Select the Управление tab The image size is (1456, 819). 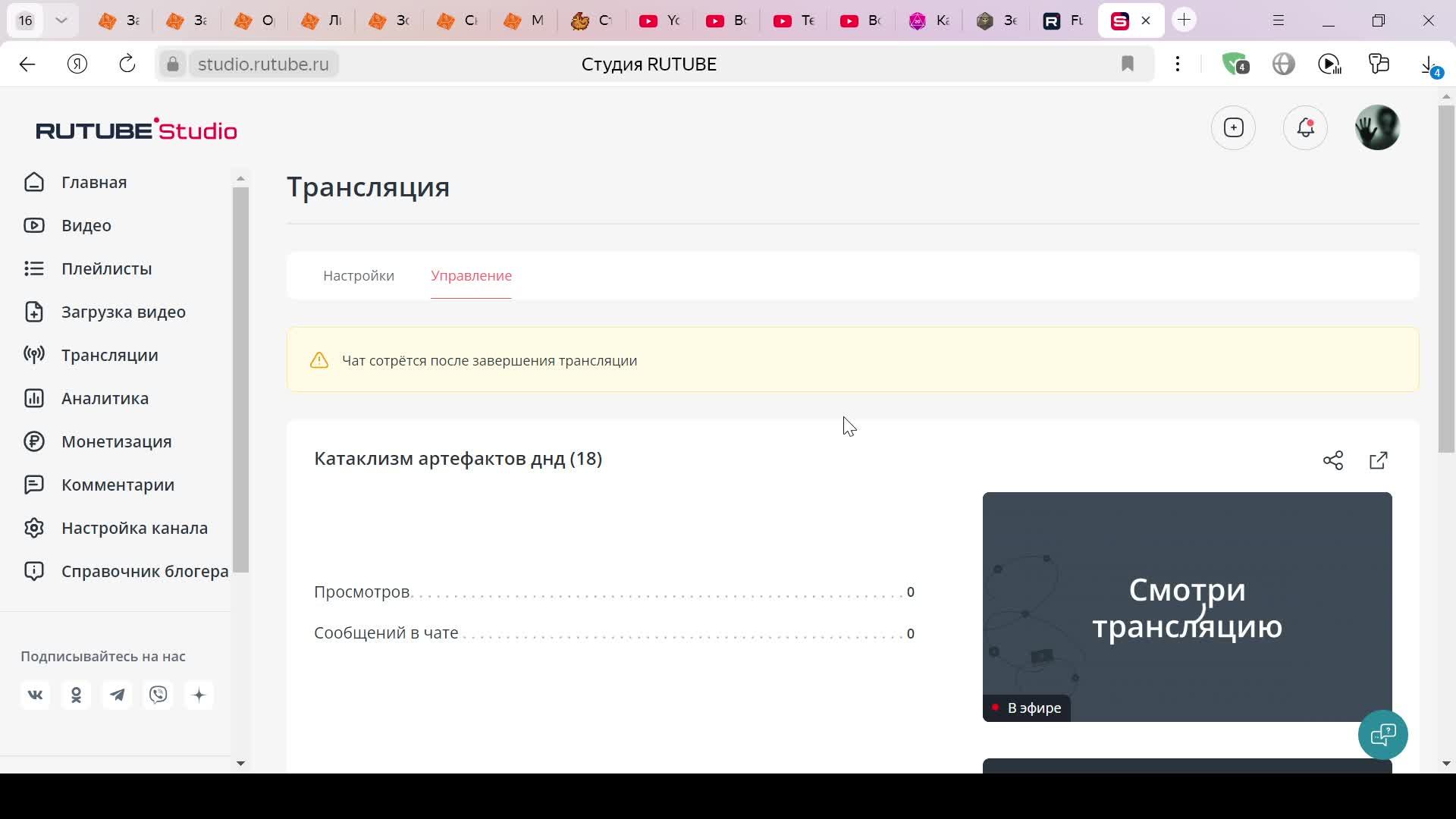(x=471, y=276)
